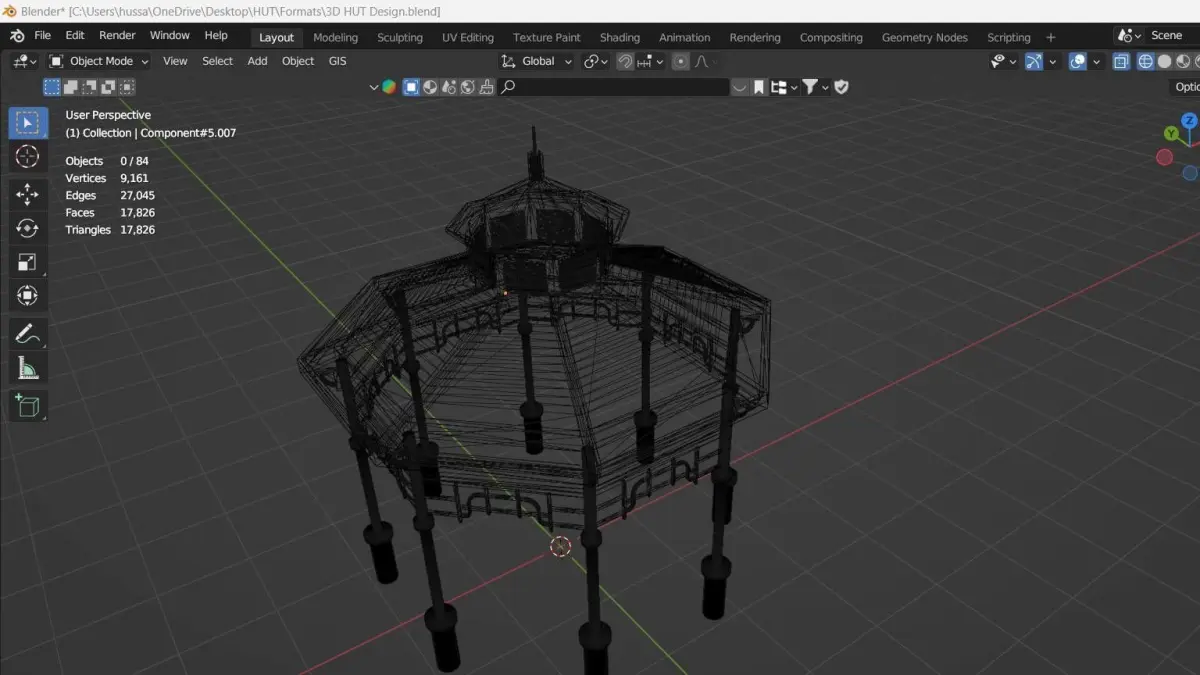This screenshot has width=1200, height=675.
Task: Switch to solid viewport shading
Action: 1164,61
